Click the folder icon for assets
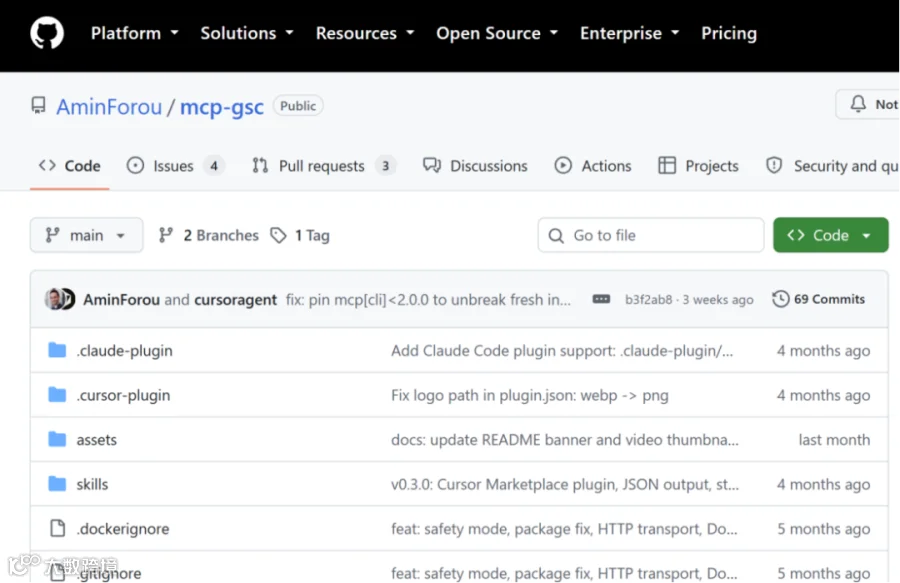 click(57, 440)
